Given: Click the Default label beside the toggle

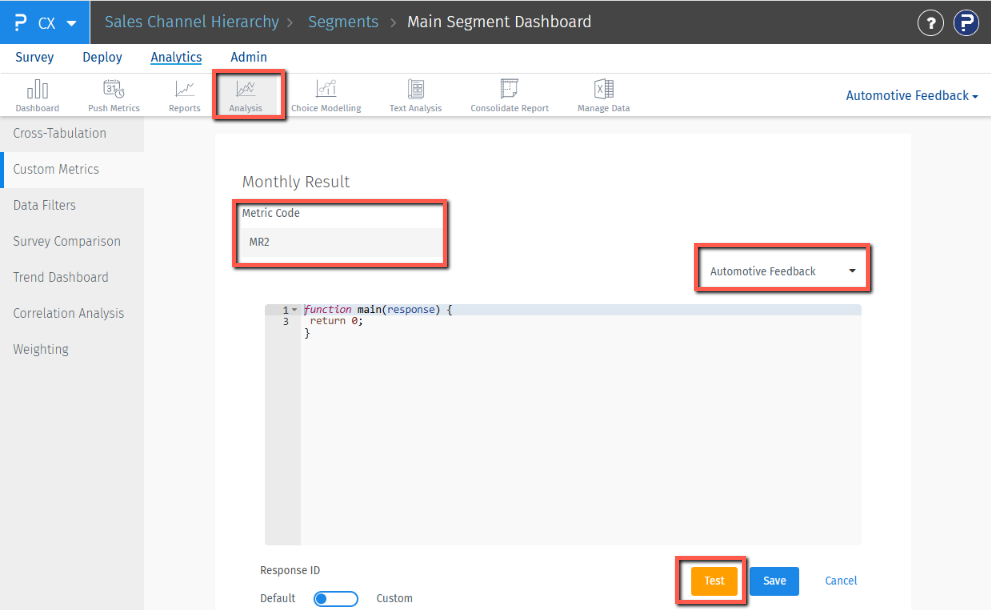Looking at the screenshot, I should click(277, 598).
